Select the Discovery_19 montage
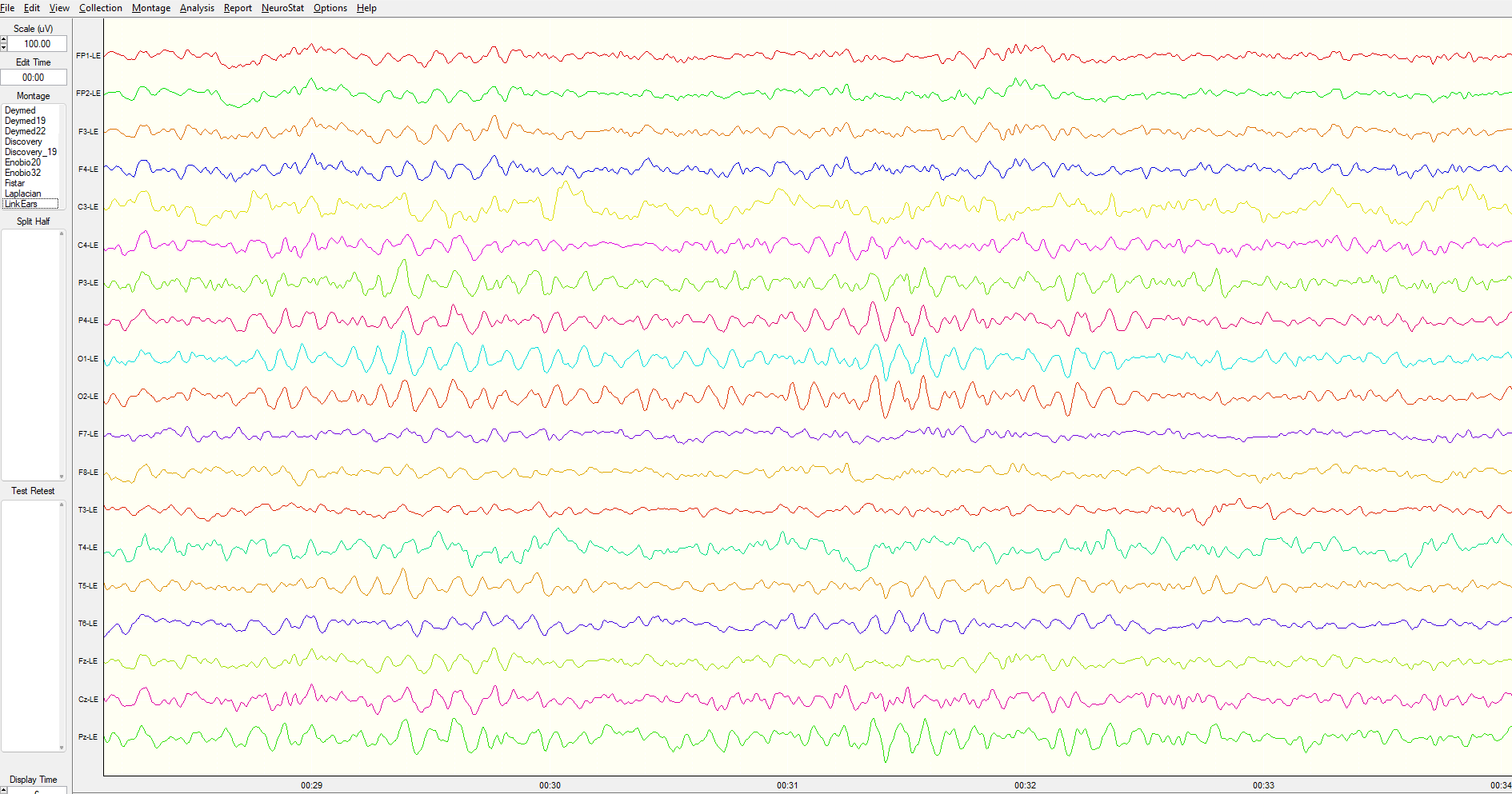 pyautogui.click(x=30, y=151)
